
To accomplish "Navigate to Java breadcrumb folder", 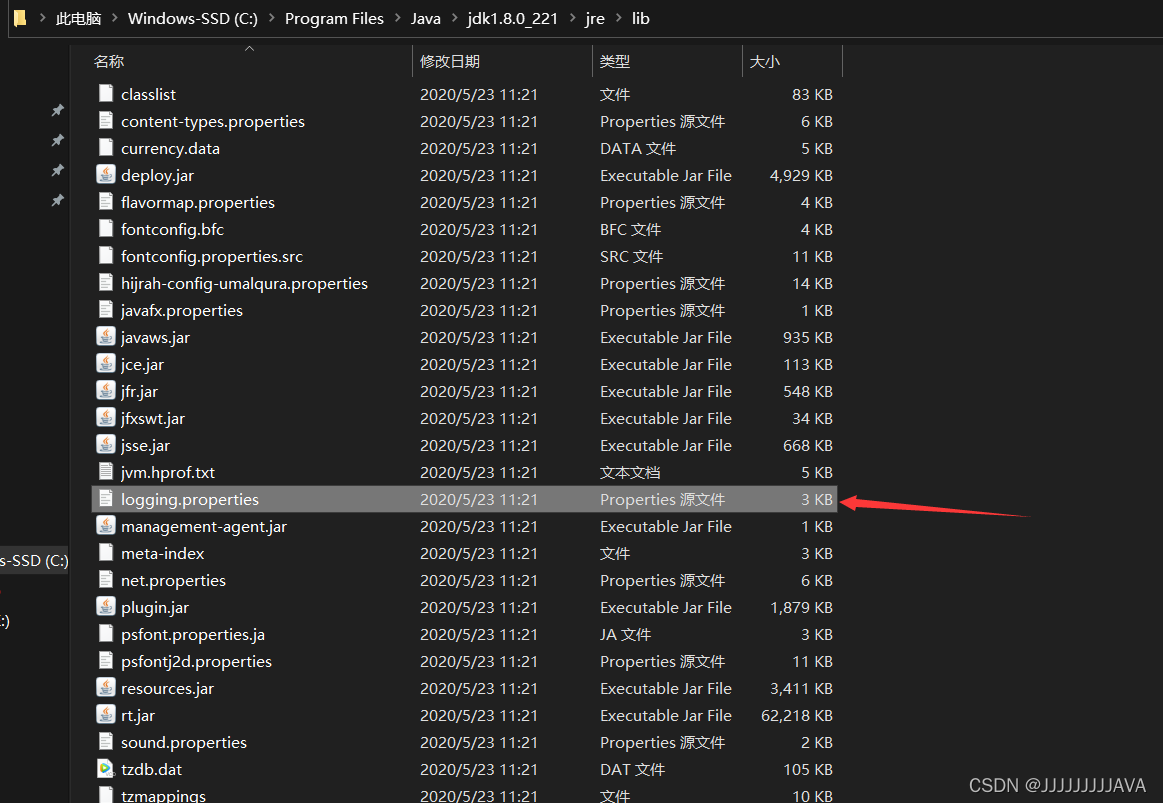I will 426,19.
